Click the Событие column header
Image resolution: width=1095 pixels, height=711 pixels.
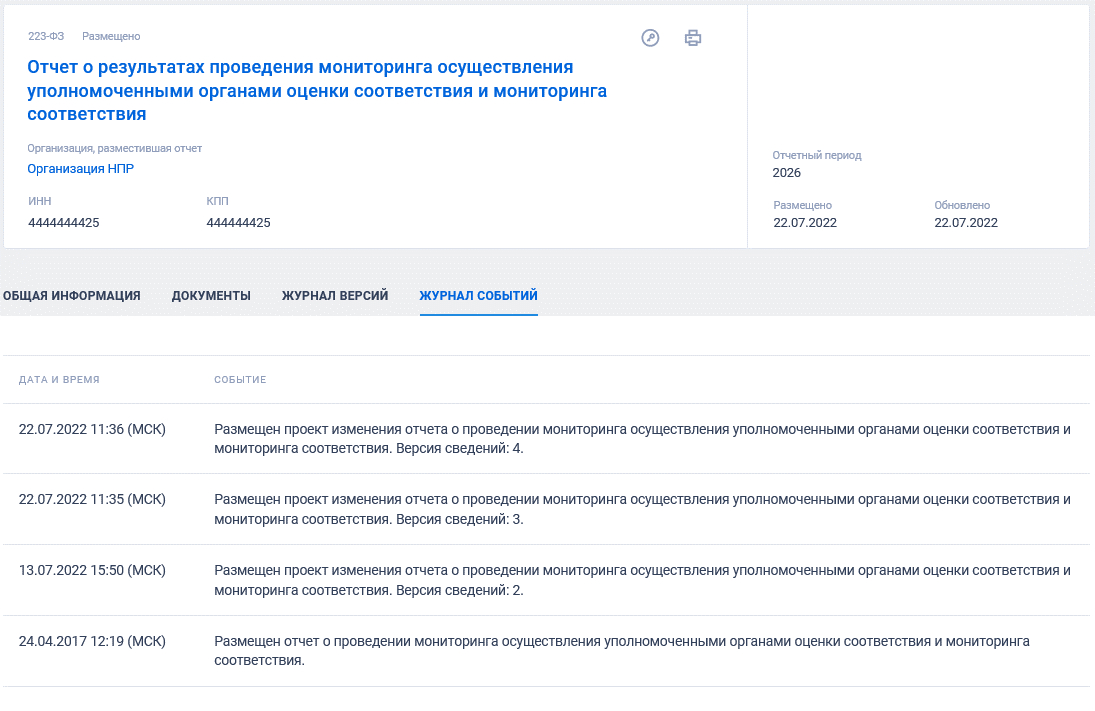[240, 380]
